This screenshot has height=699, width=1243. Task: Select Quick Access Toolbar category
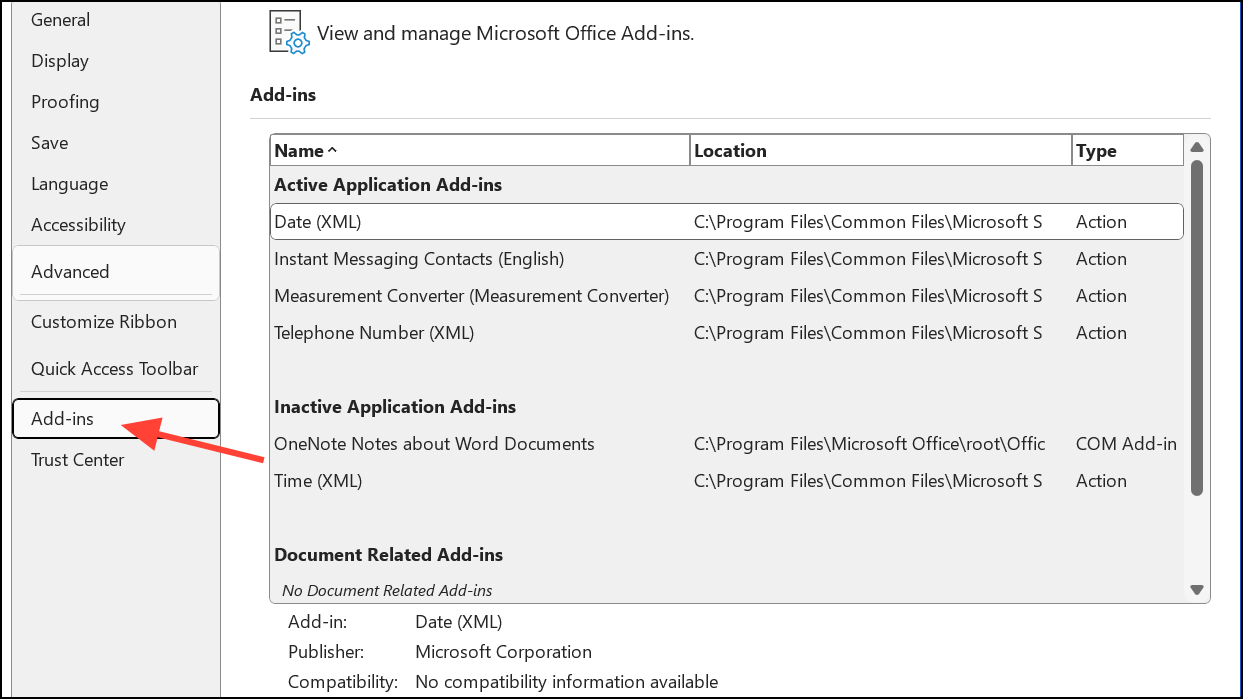(x=115, y=369)
